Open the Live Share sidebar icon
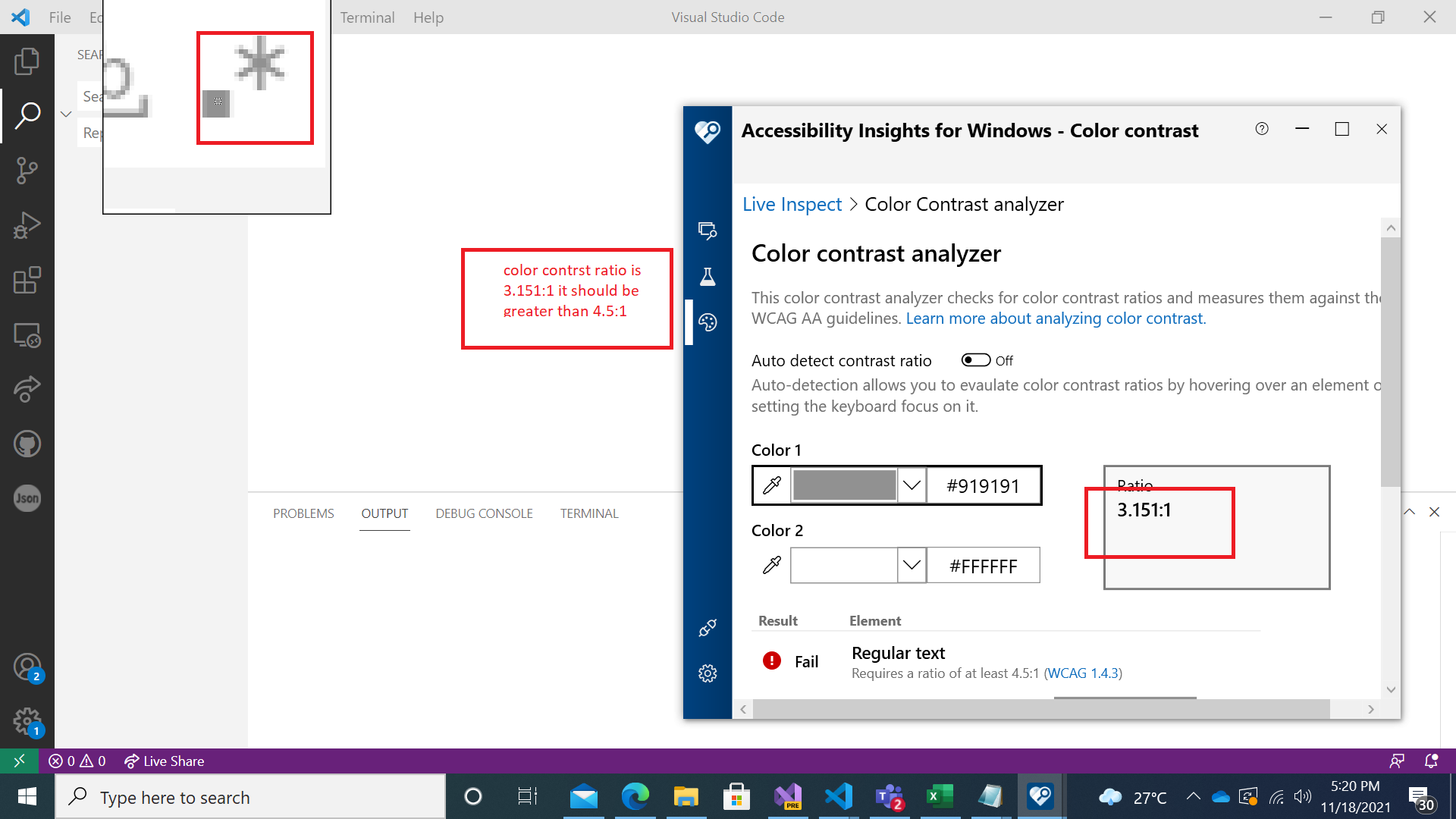This screenshot has width=1456, height=819. pos(27,388)
